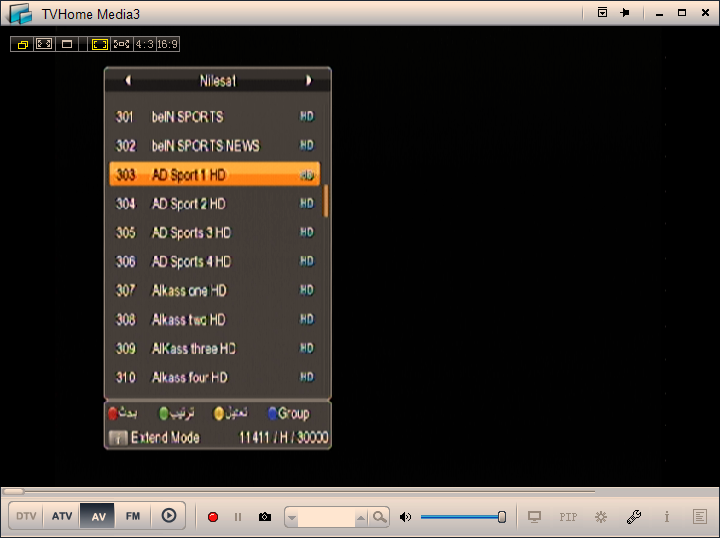720x538 pixels.
Task: Toggle PIP picture-in-picture mode
Action: point(568,517)
